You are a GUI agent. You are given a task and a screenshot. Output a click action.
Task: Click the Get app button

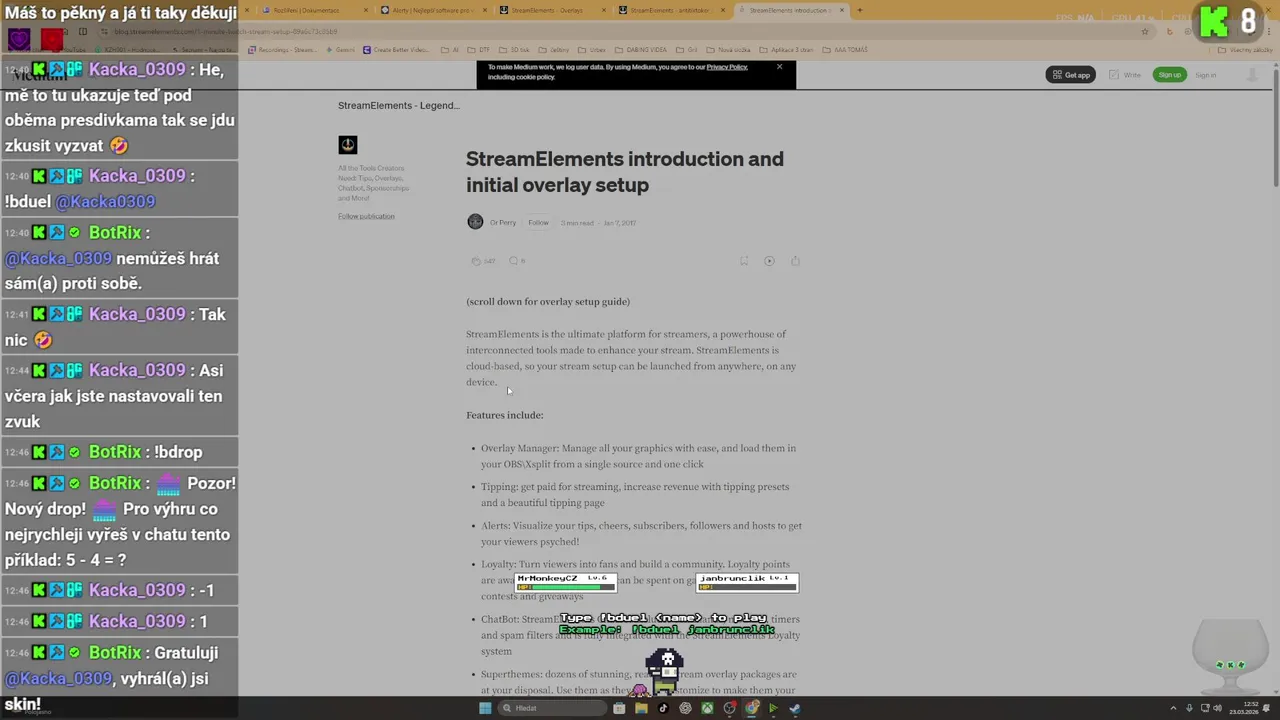pyautogui.click(x=1071, y=75)
